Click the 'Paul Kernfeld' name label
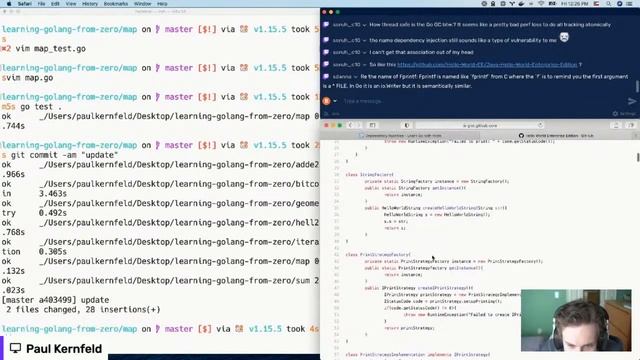This screenshot has width=640, height=360. point(64,349)
